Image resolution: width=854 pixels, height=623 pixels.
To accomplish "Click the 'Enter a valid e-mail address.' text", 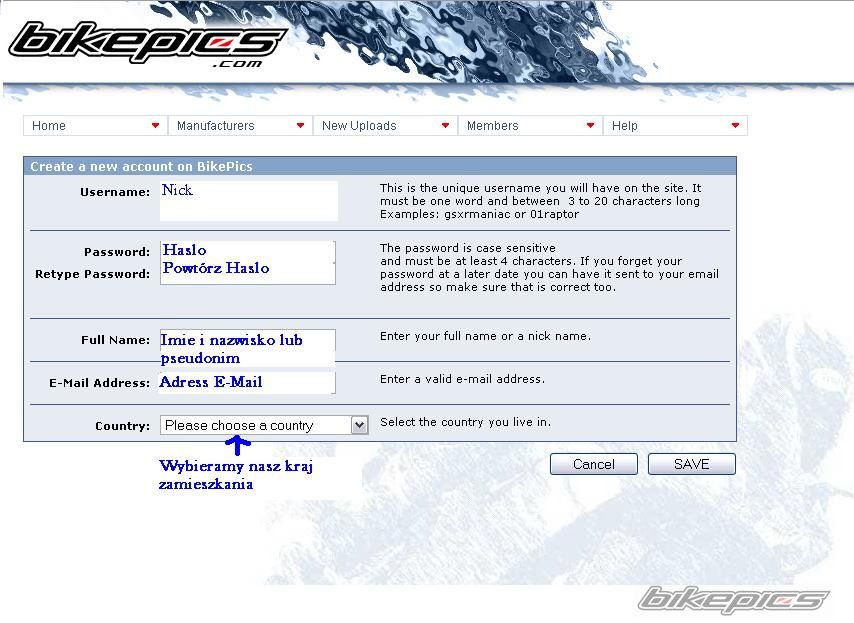I will (462, 379).
